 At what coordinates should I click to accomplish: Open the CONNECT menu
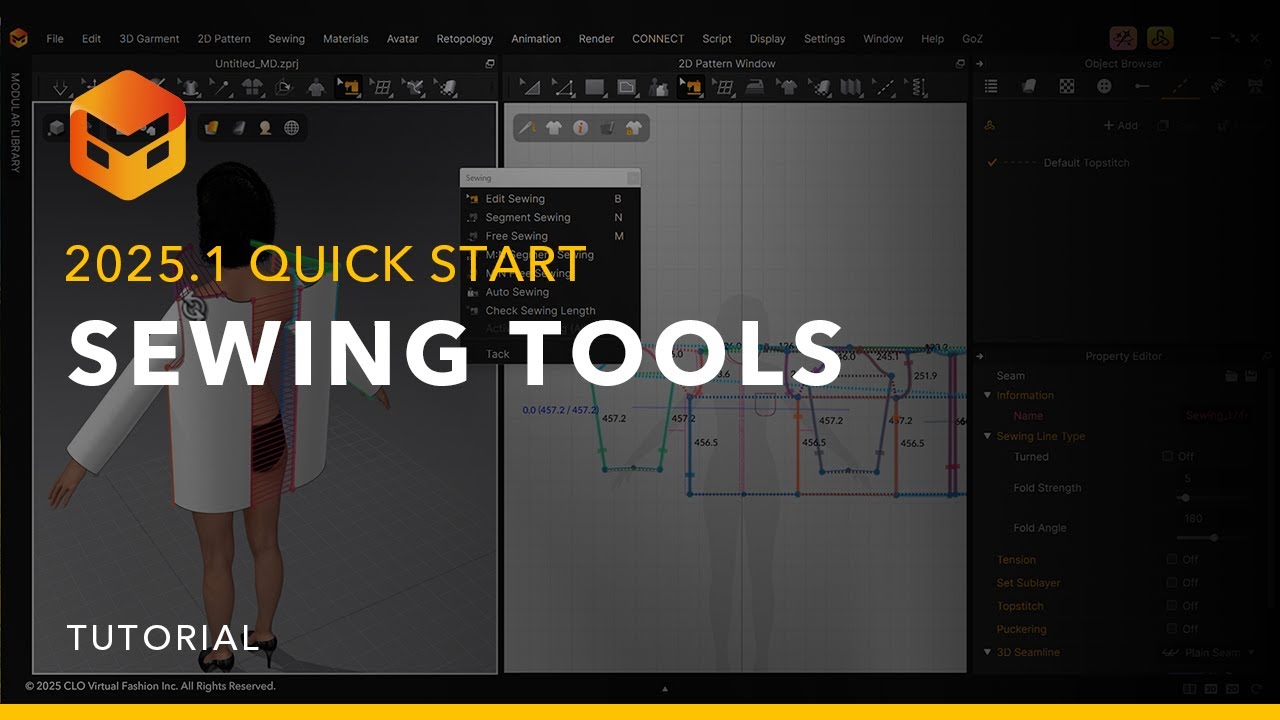click(658, 39)
